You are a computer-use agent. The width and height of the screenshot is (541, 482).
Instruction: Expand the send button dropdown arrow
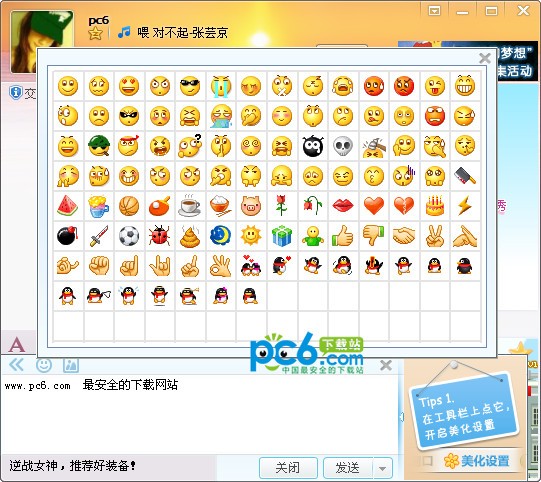tap(382, 468)
